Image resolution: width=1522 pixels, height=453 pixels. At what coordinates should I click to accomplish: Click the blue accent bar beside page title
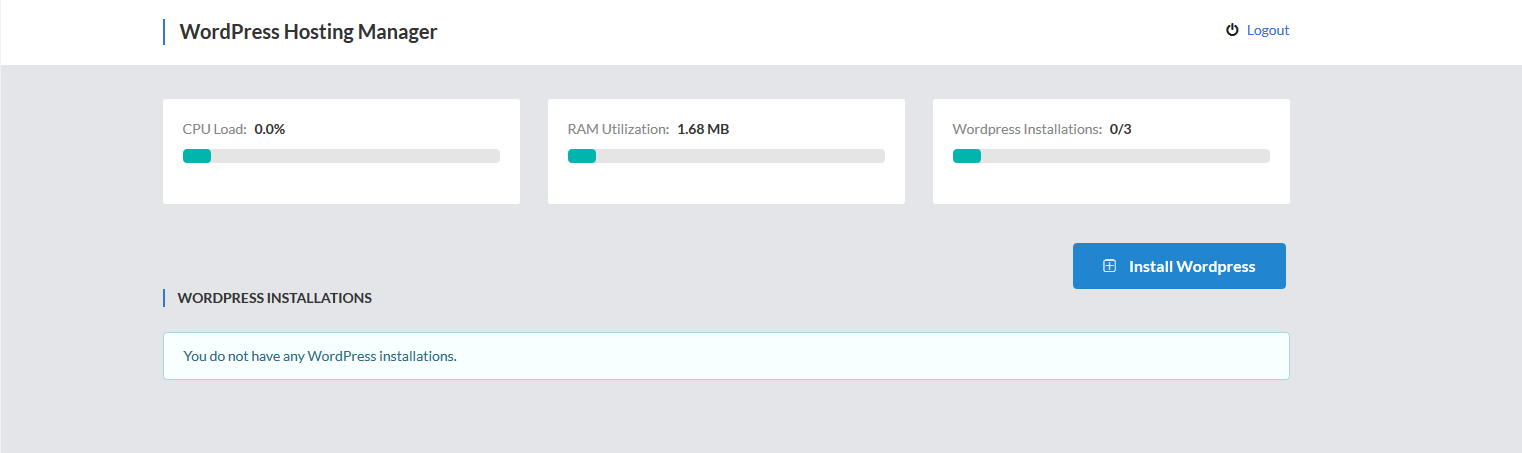pos(164,32)
